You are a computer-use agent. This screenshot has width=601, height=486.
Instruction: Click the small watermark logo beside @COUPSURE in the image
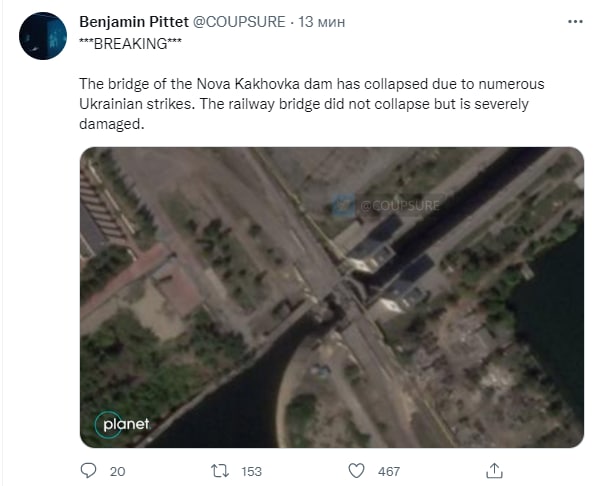(x=345, y=206)
